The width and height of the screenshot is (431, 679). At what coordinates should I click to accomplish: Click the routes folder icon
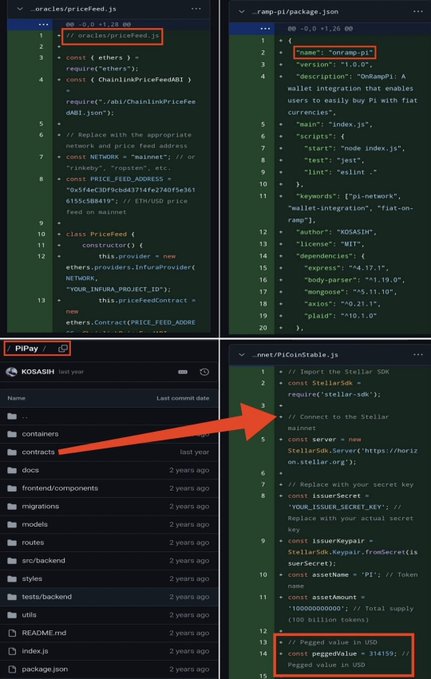[x=12, y=543]
